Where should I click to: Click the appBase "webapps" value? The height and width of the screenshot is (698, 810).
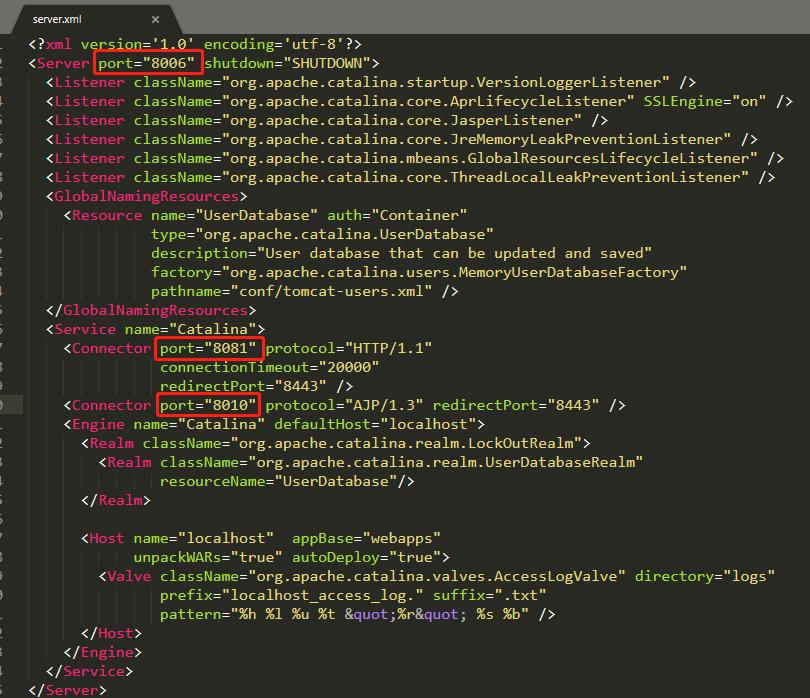(x=400, y=538)
